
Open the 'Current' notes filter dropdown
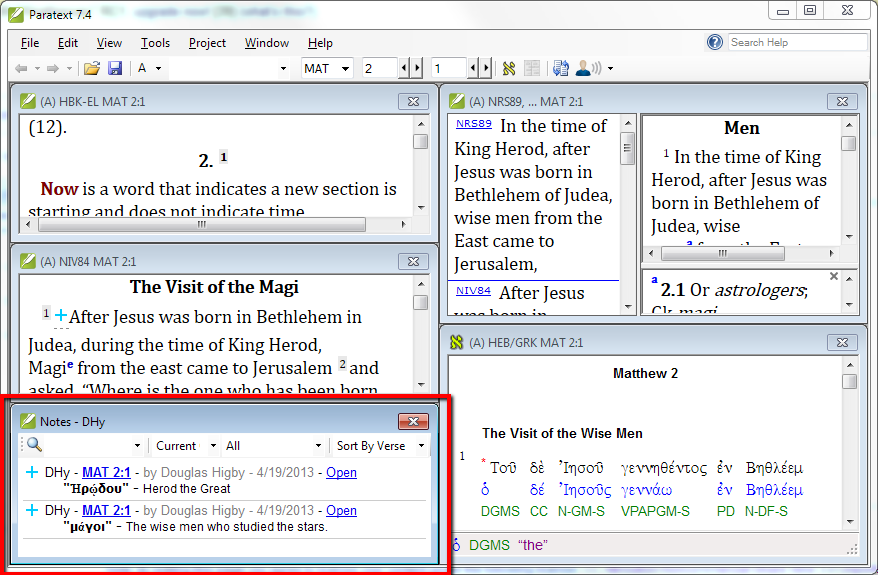(213, 446)
